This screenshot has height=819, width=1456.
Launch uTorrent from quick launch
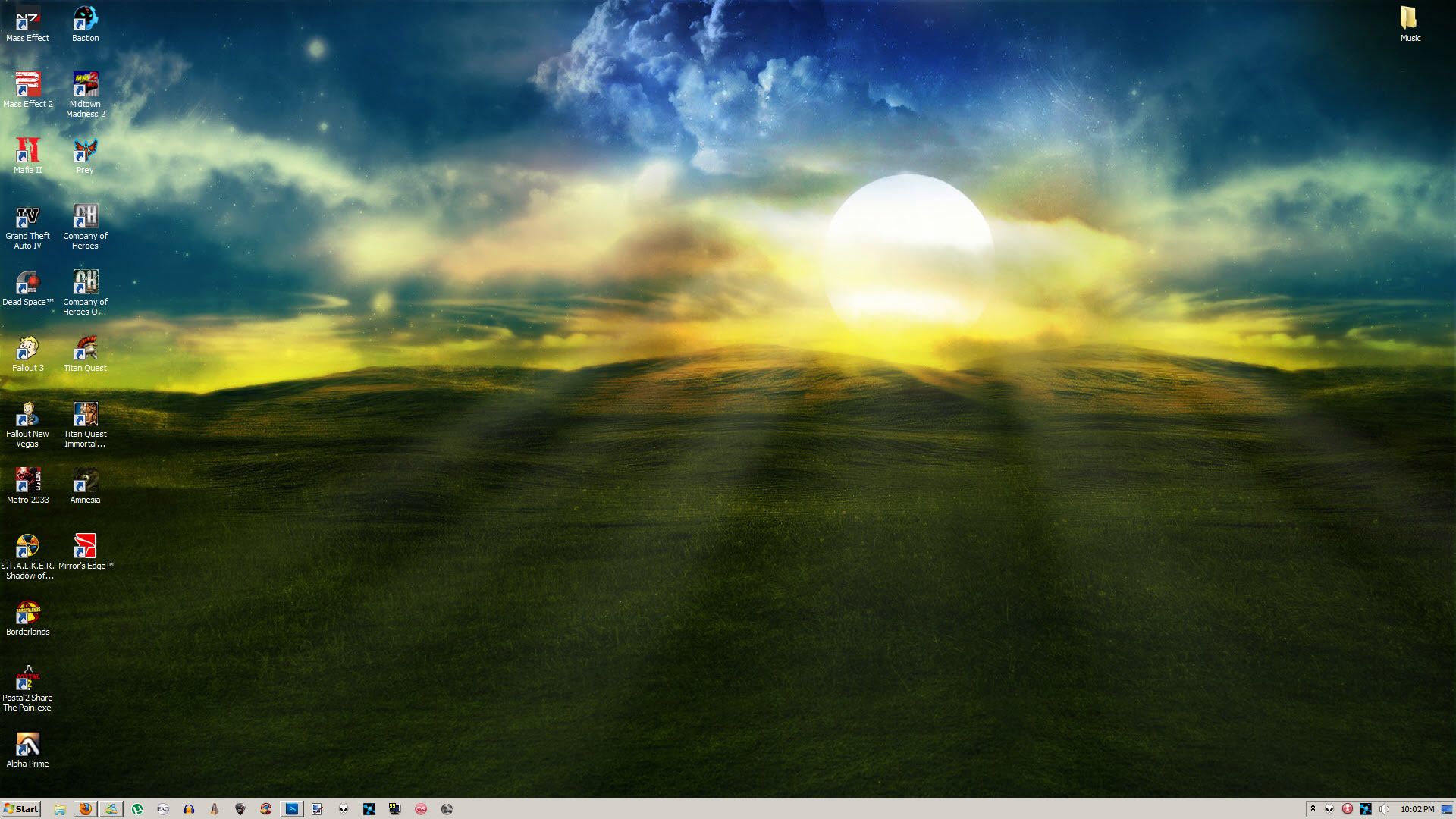[x=137, y=809]
